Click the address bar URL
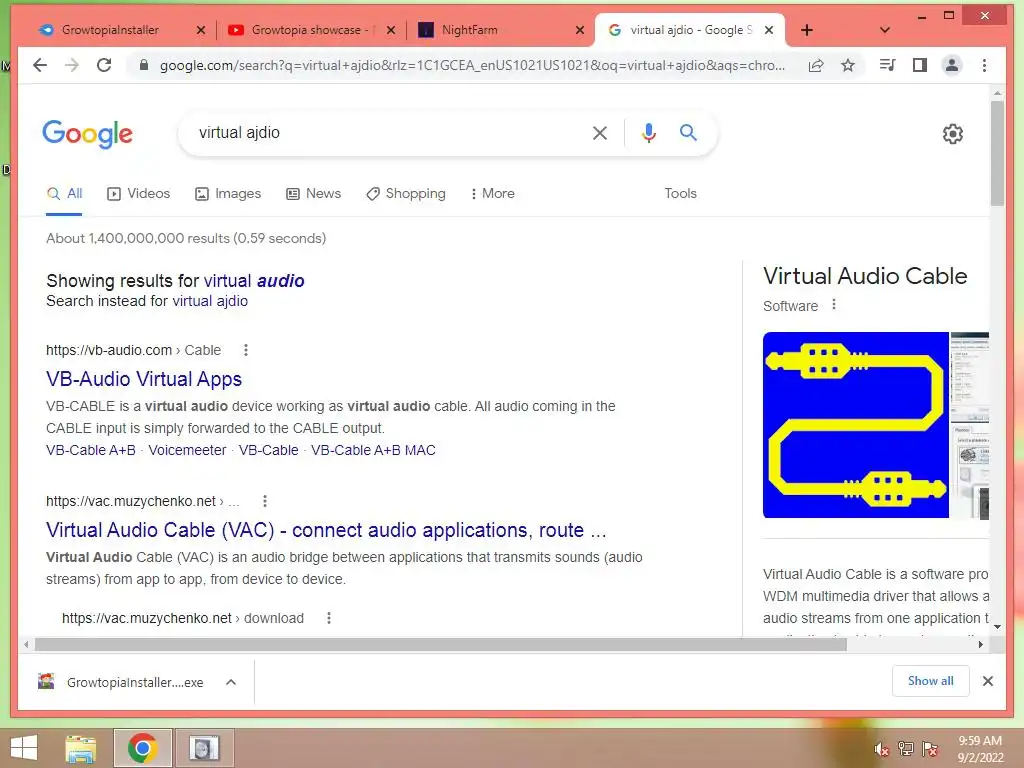The width and height of the screenshot is (1024, 768). (x=472, y=65)
